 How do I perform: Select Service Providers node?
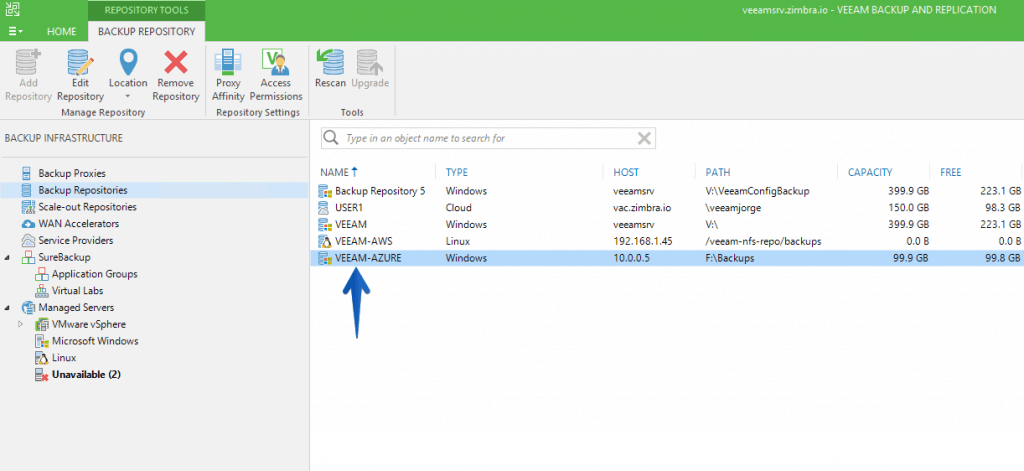(76, 240)
